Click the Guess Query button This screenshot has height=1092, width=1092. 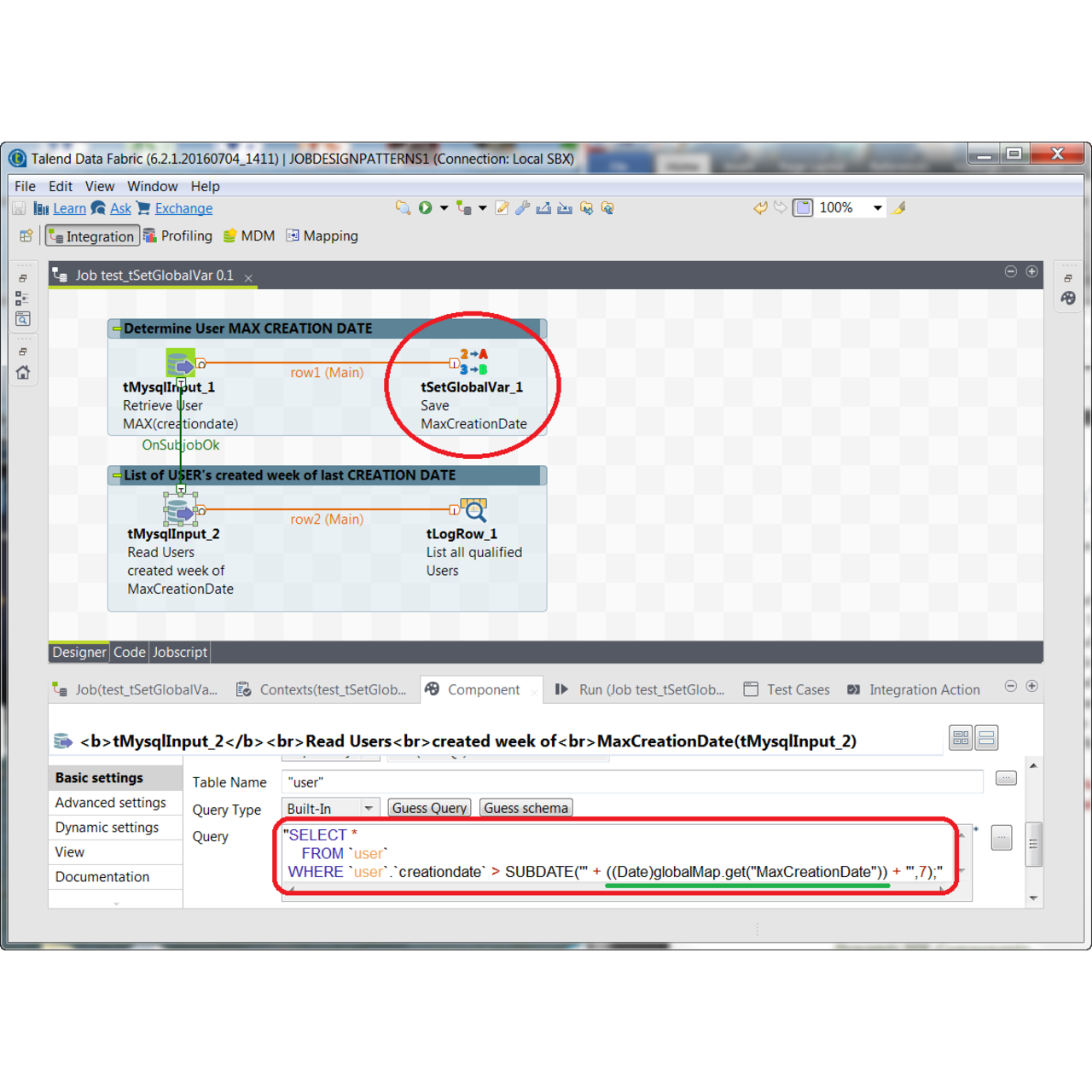tap(429, 808)
